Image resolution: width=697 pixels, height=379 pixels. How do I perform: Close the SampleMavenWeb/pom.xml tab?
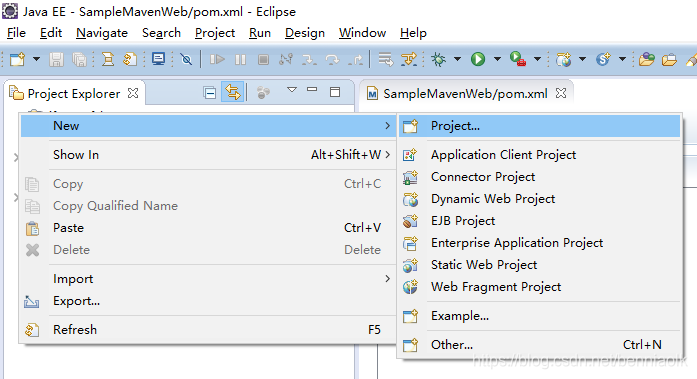561,93
